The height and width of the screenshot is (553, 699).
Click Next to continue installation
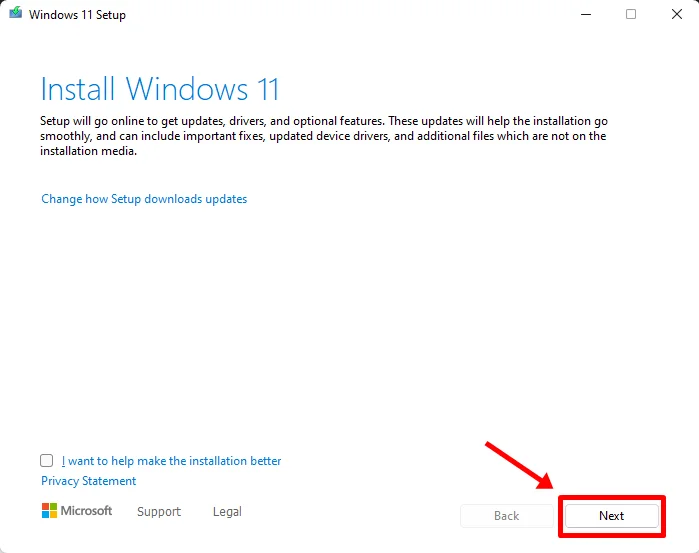pos(612,516)
